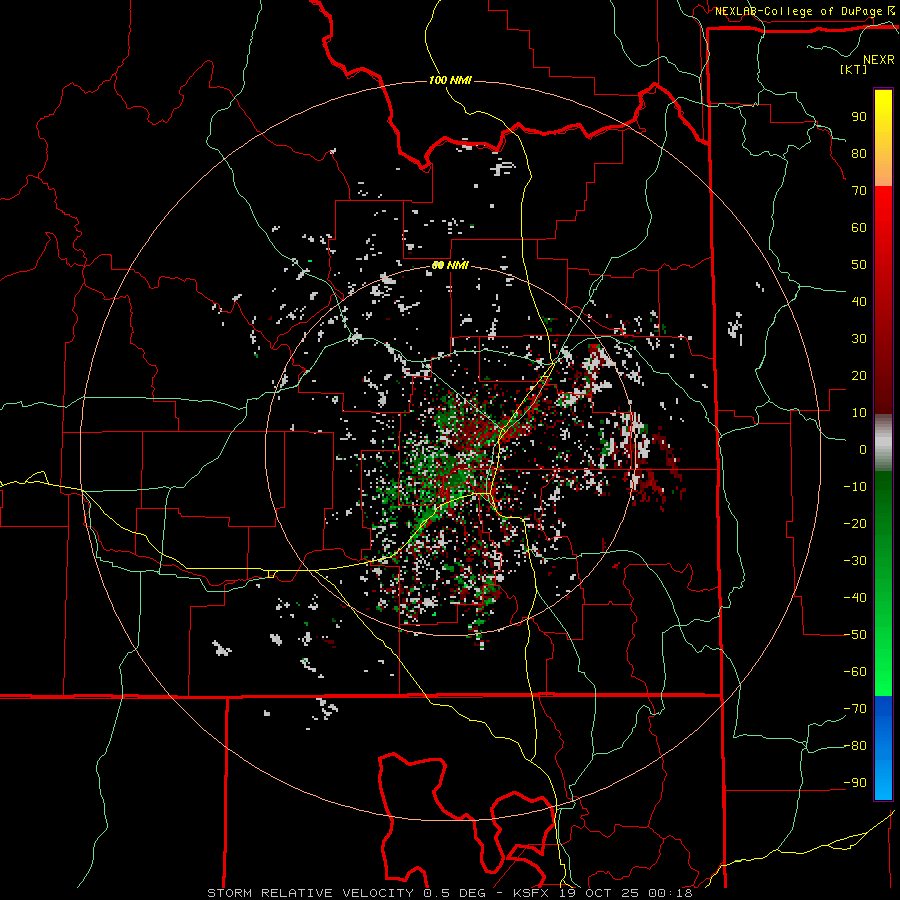
Task: Click the -60 value on velocity scale
Action: tap(855, 672)
